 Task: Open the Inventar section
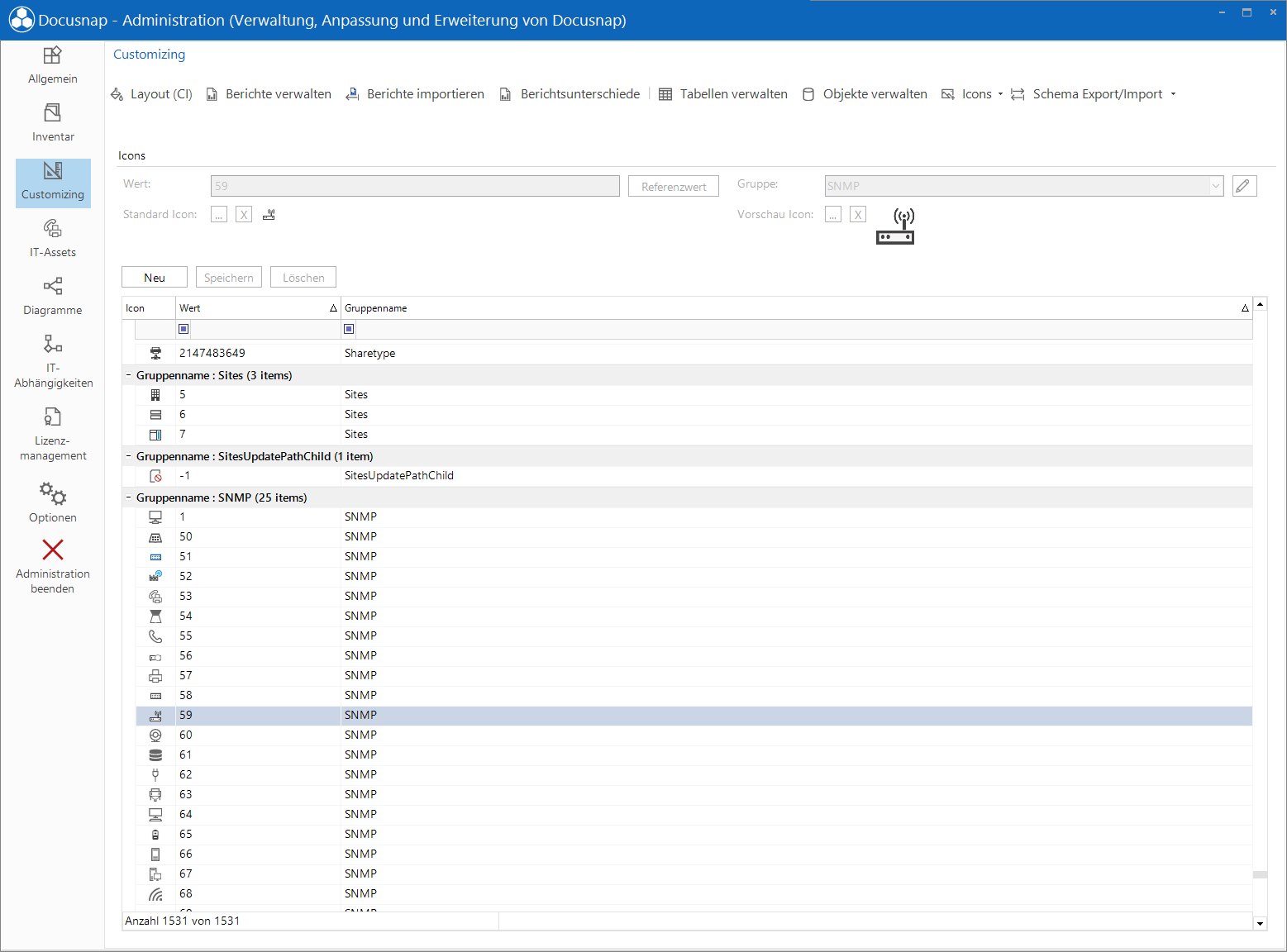click(53, 124)
